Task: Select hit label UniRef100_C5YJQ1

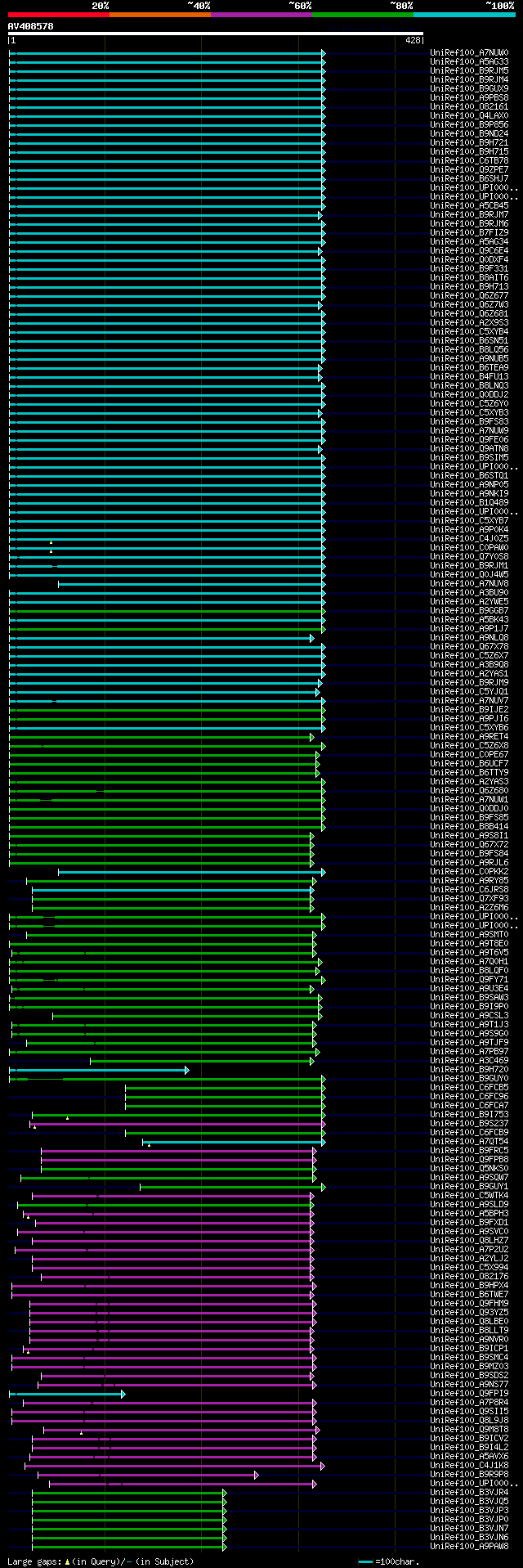Action: point(469,691)
